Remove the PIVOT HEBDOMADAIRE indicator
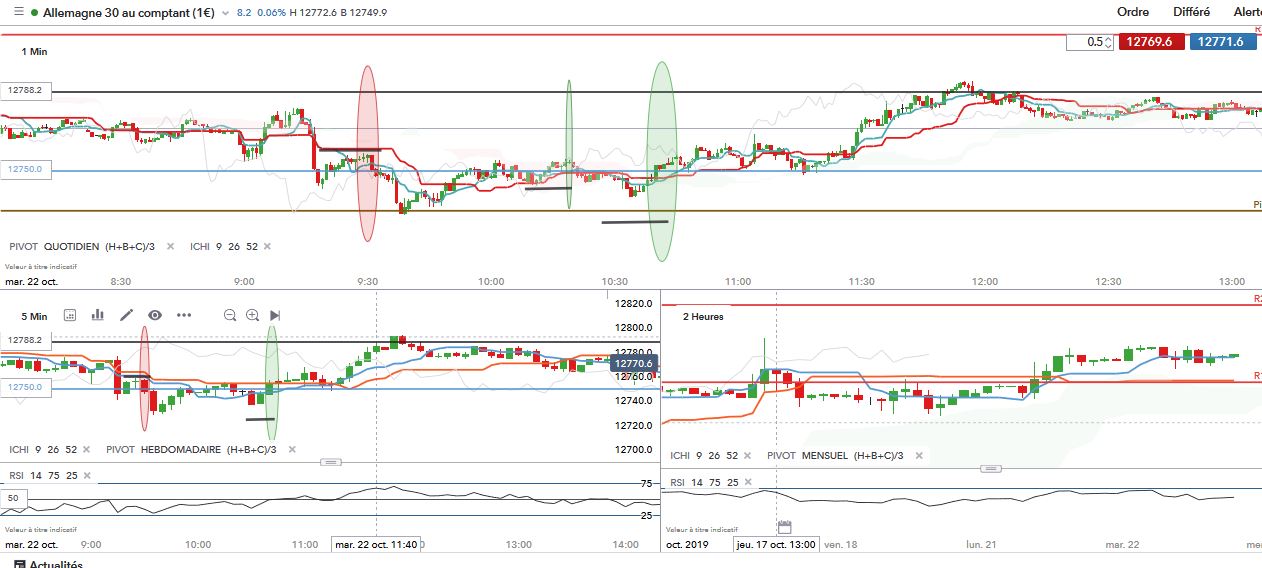Screen dimensions: 1262x568 pyautogui.click(x=292, y=450)
